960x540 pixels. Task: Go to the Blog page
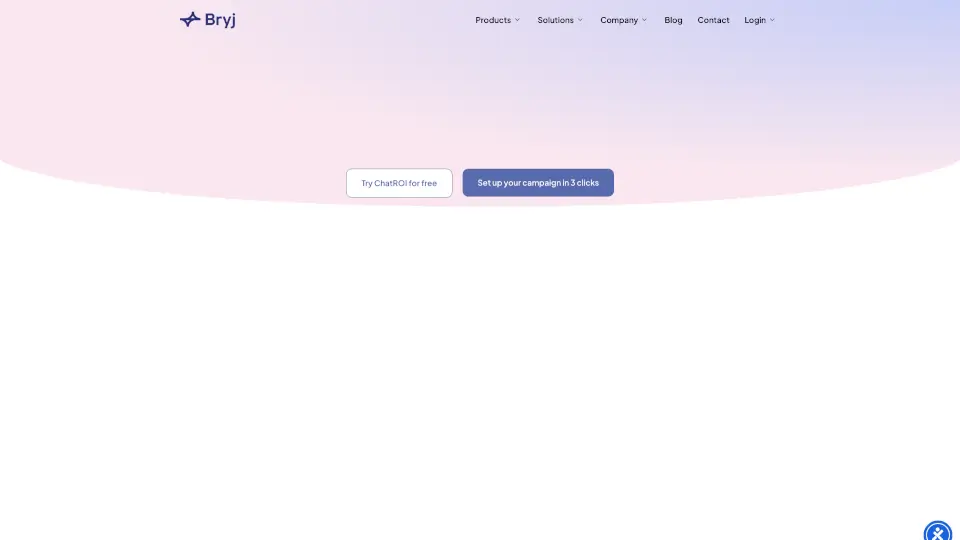tap(673, 20)
